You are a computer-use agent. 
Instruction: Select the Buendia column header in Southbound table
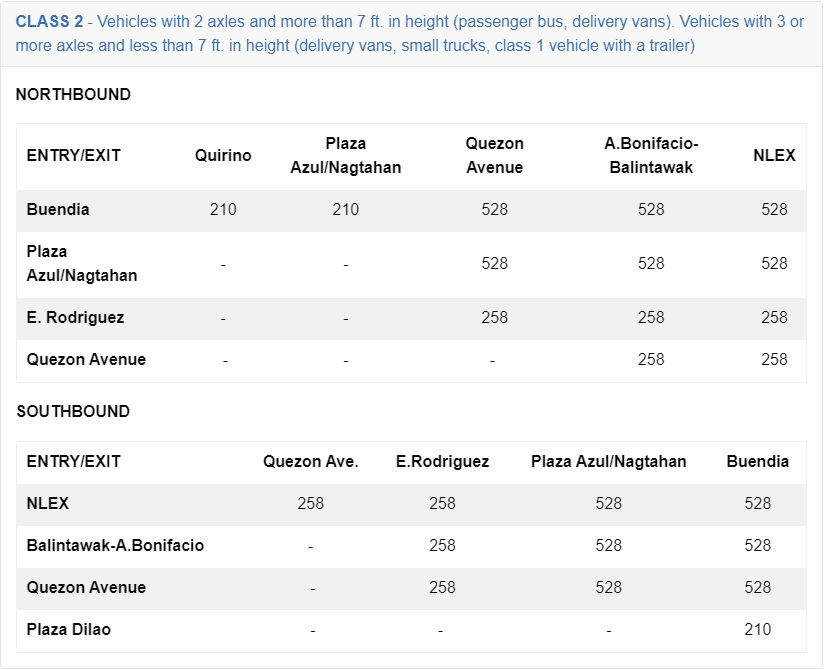pyautogui.click(x=757, y=461)
